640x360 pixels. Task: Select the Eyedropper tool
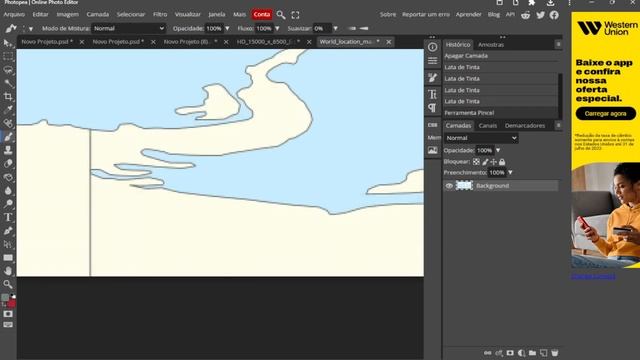tap(8, 110)
